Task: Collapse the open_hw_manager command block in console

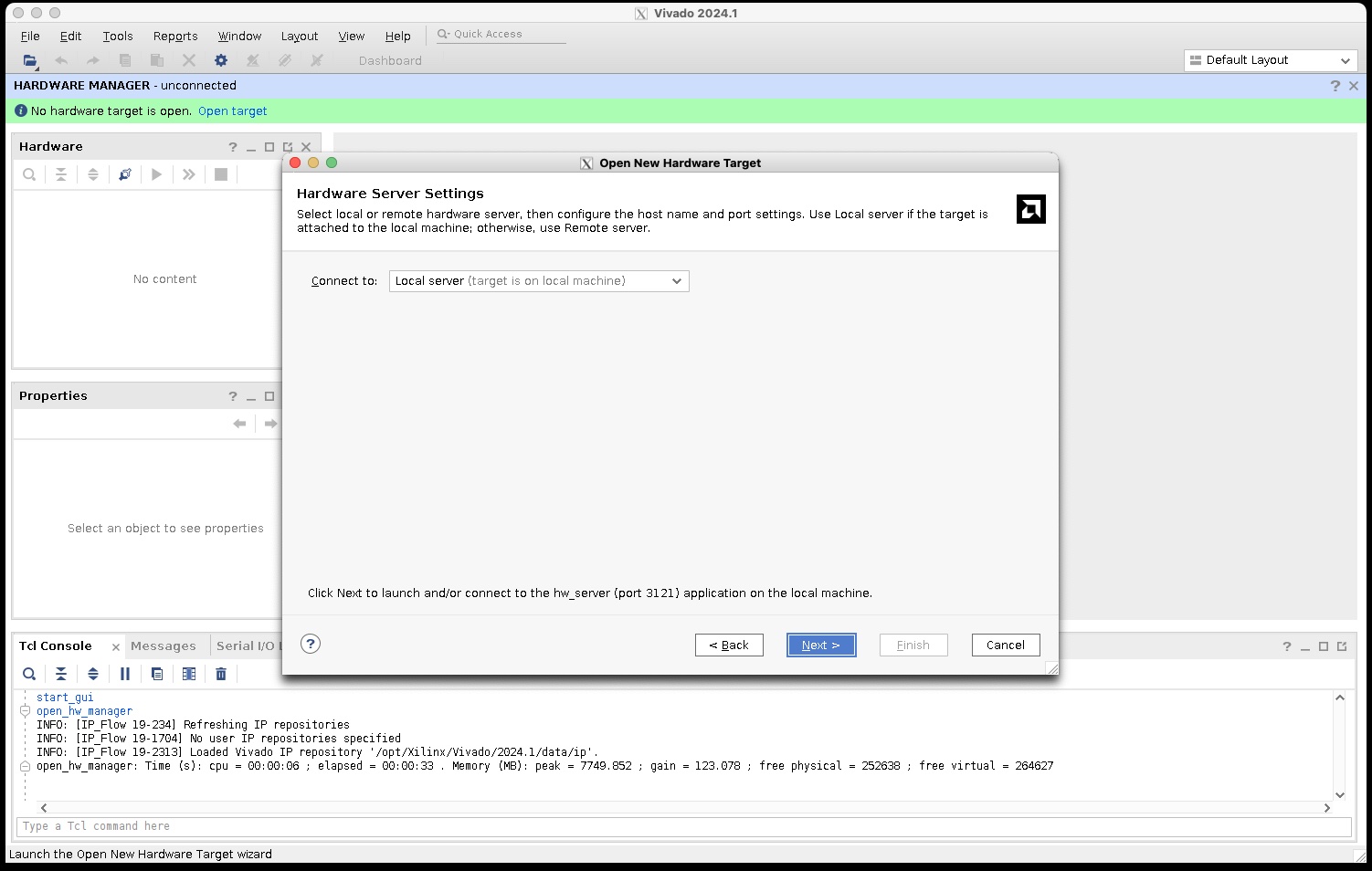Action: tap(26, 711)
